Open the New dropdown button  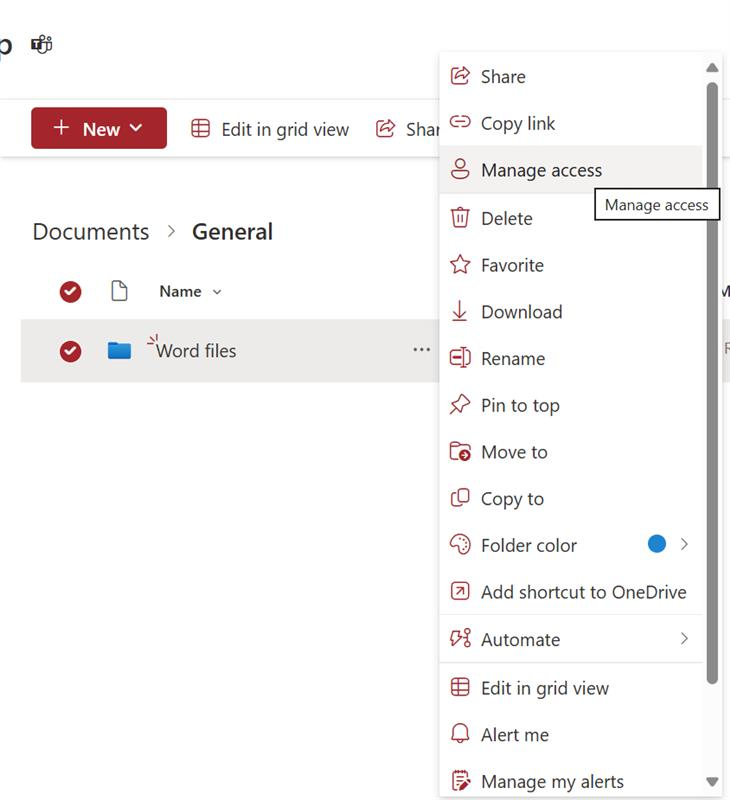point(99,128)
